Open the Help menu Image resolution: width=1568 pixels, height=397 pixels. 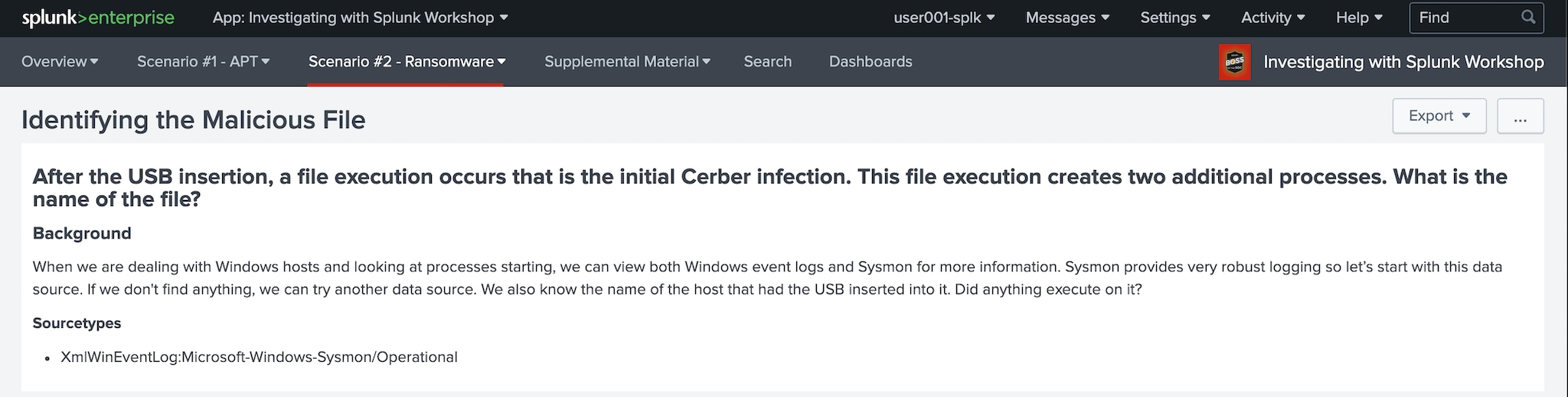(1359, 18)
